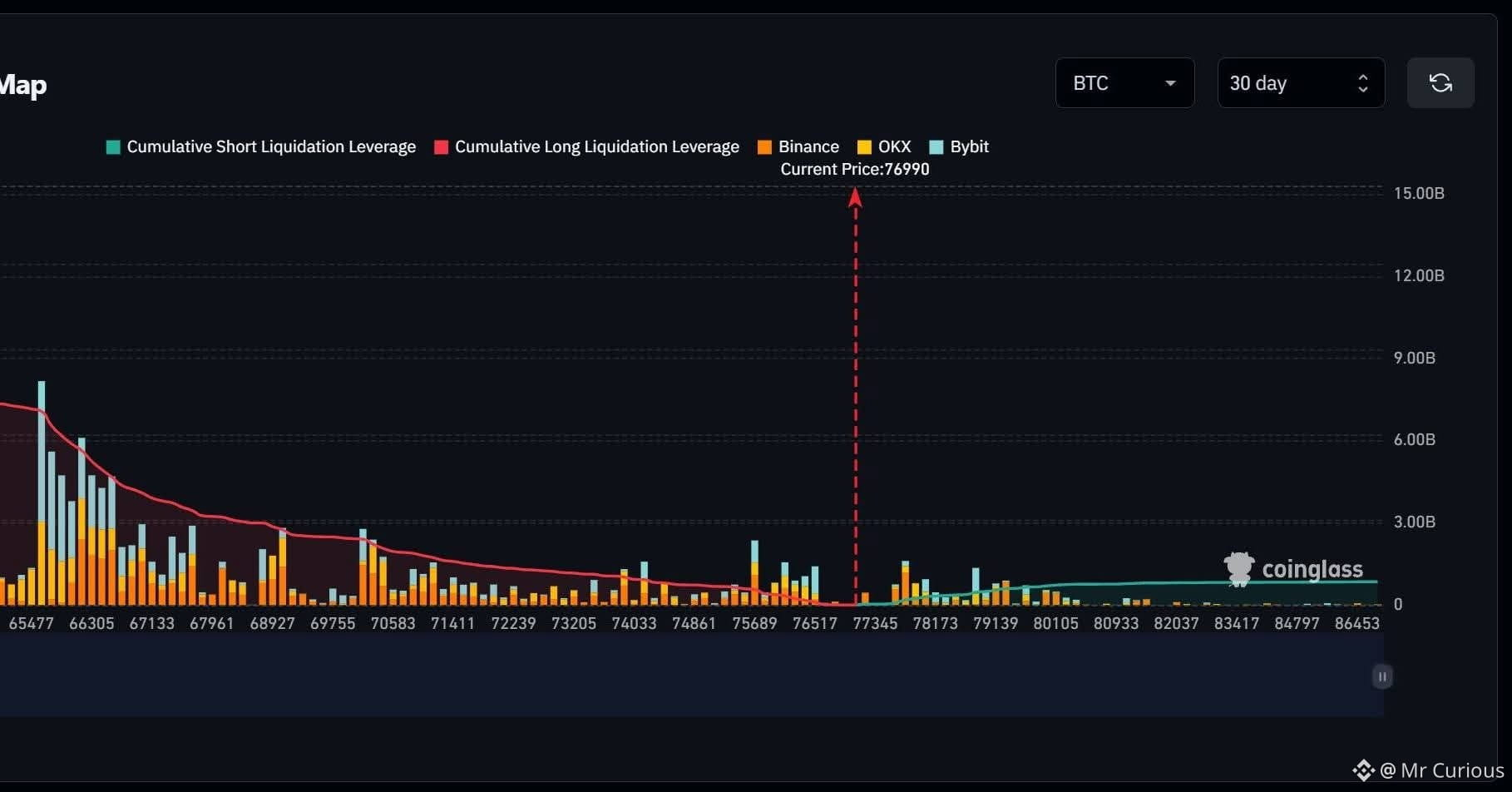Refresh the liquidation map data
Screen dimensions: 1512x792
click(1440, 82)
